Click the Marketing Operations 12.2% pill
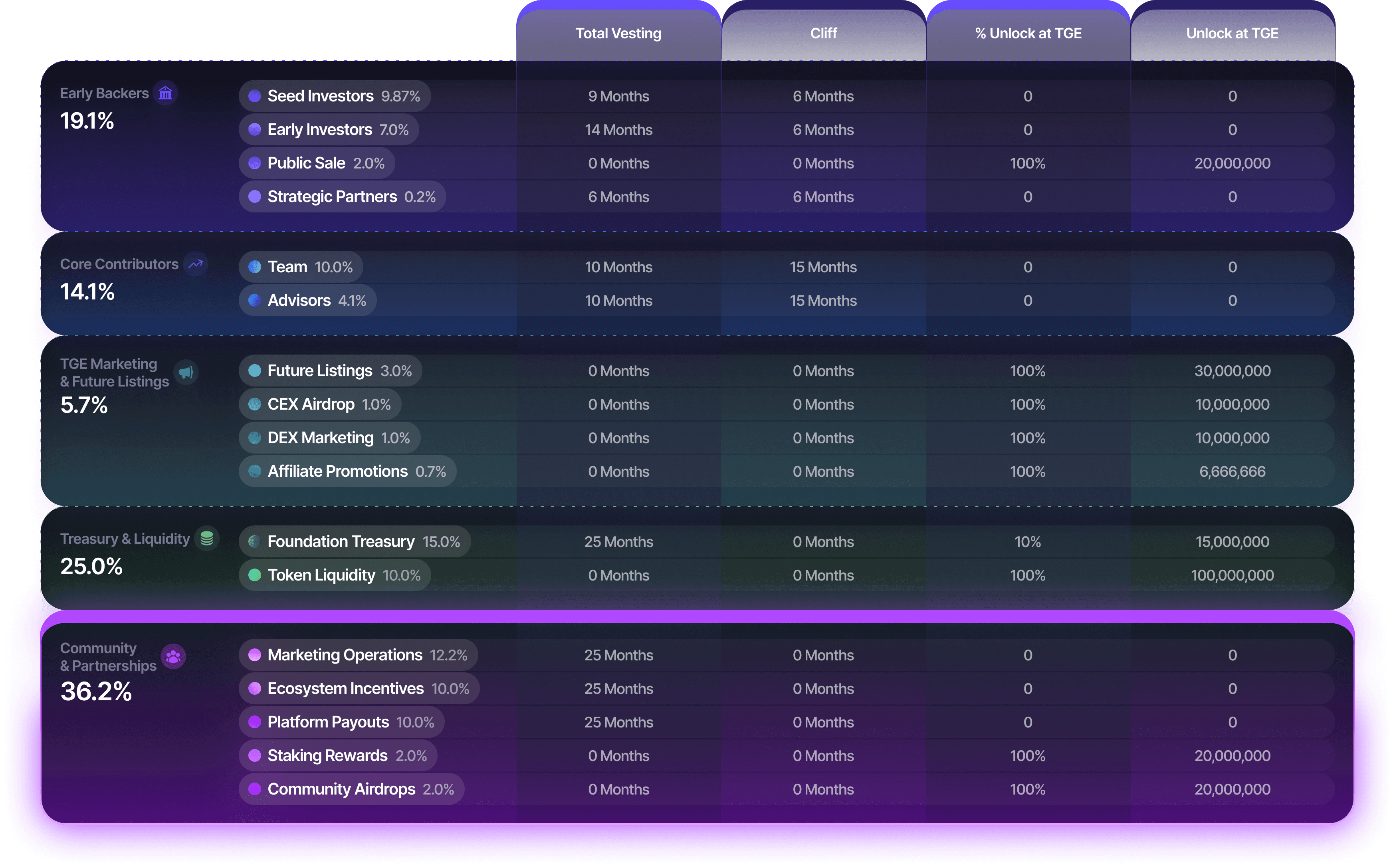Screen dimensions: 1395x868 click(358, 655)
